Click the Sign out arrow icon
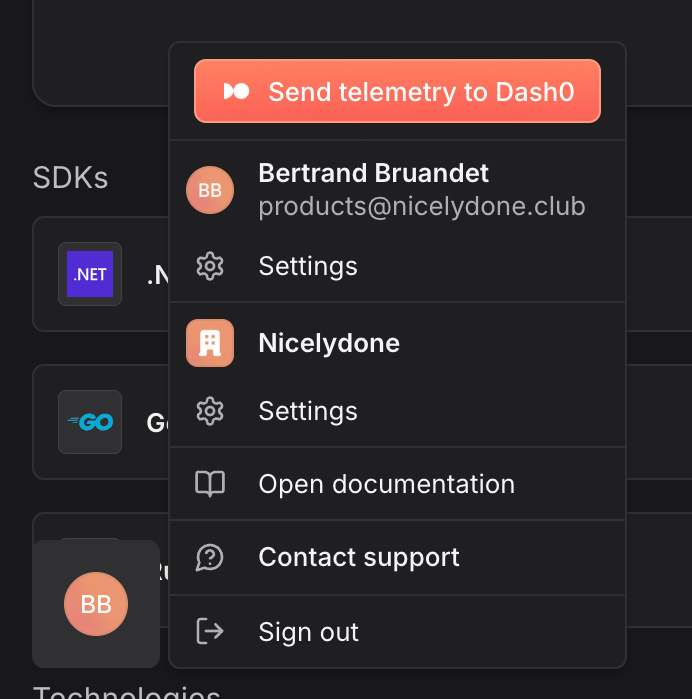Screen dimensions: 692x699 click(x=210, y=631)
